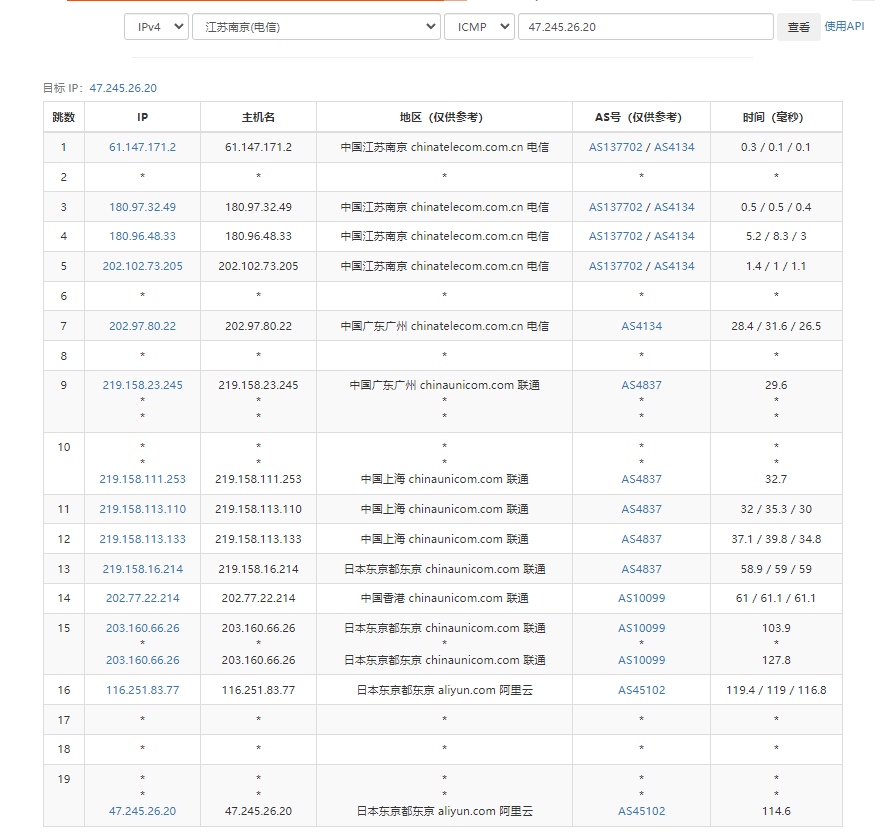
Task: Select time cell 28.4 / 31.6 / 26.5
Action: click(776, 326)
